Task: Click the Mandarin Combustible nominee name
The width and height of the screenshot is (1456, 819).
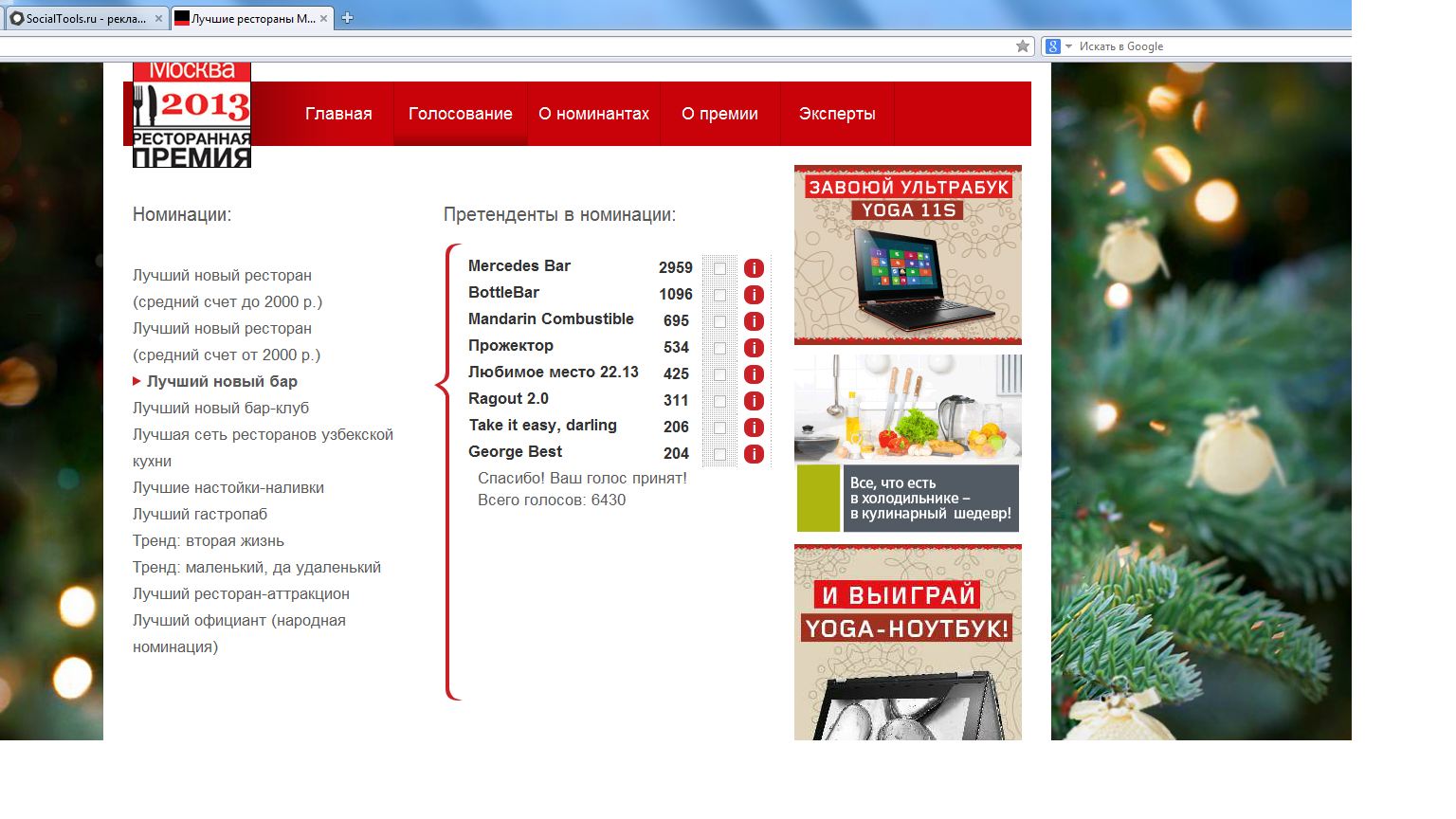Action: pos(551,319)
